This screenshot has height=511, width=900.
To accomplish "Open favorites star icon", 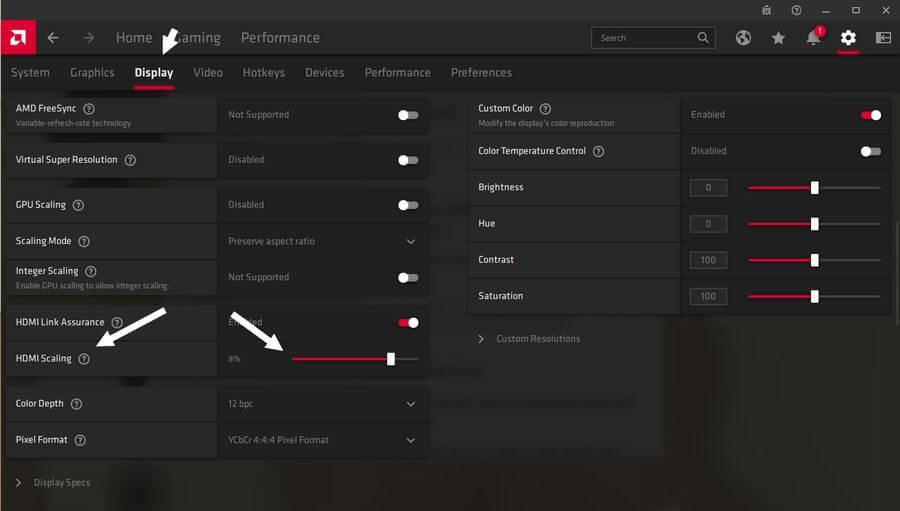I will 778,38.
